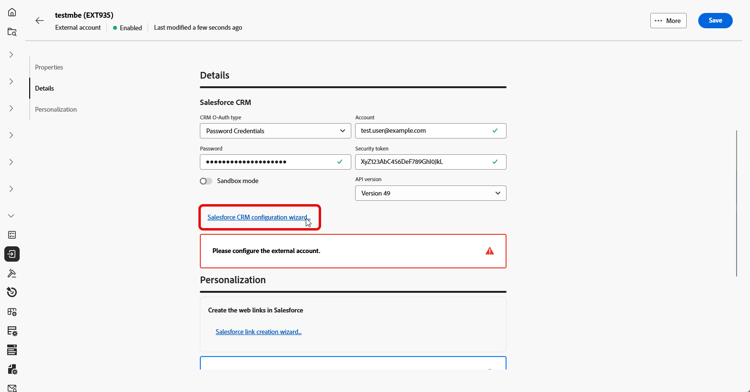Open the More options button
This screenshot has width=750, height=392.
coord(668,21)
